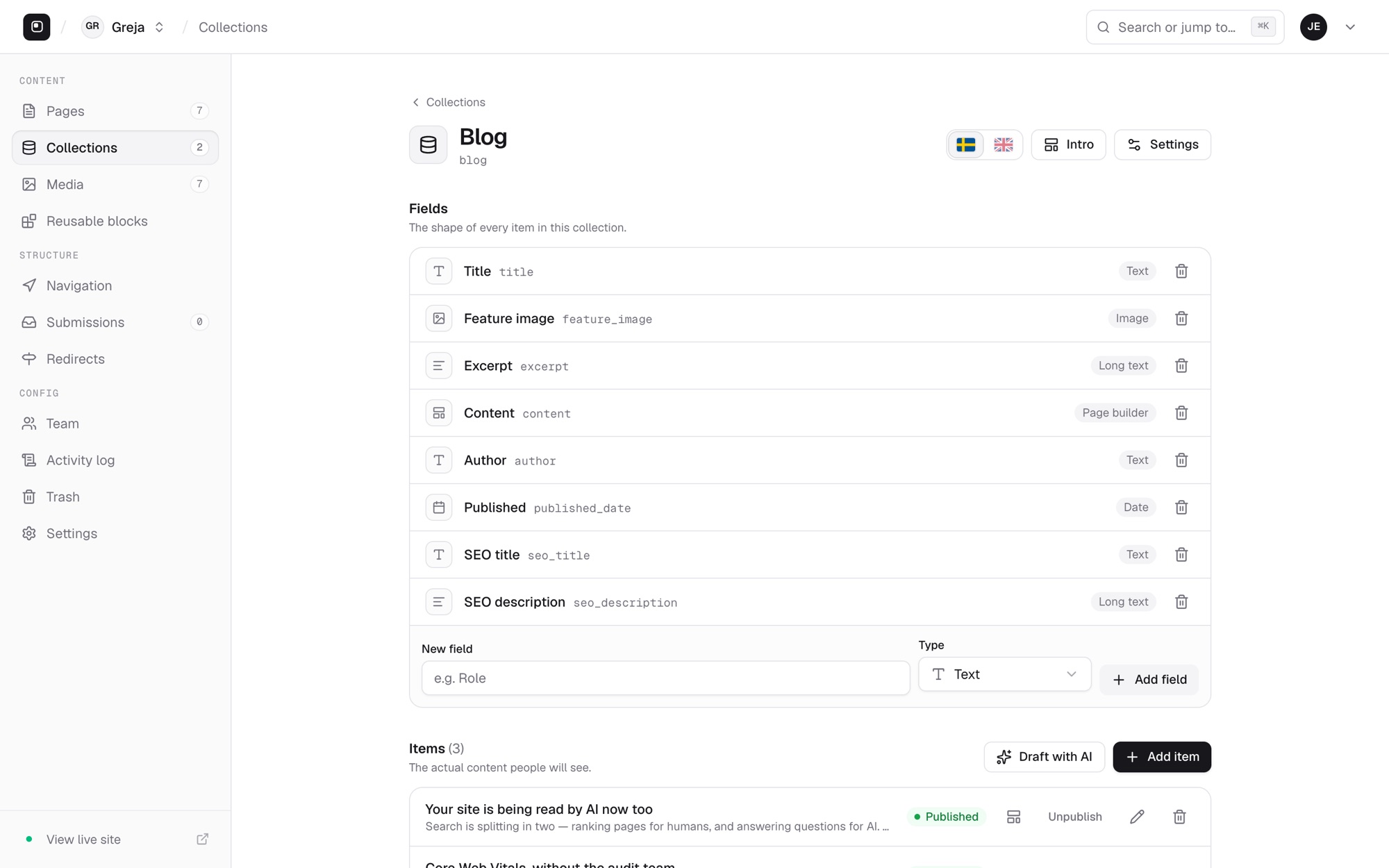1389x868 pixels.
Task: Open sidebar Settings
Action: click(115, 533)
